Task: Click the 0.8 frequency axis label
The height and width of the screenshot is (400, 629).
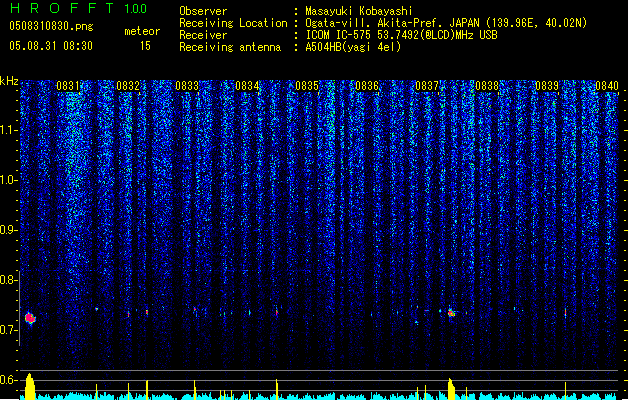Action: click(x=9, y=280)
